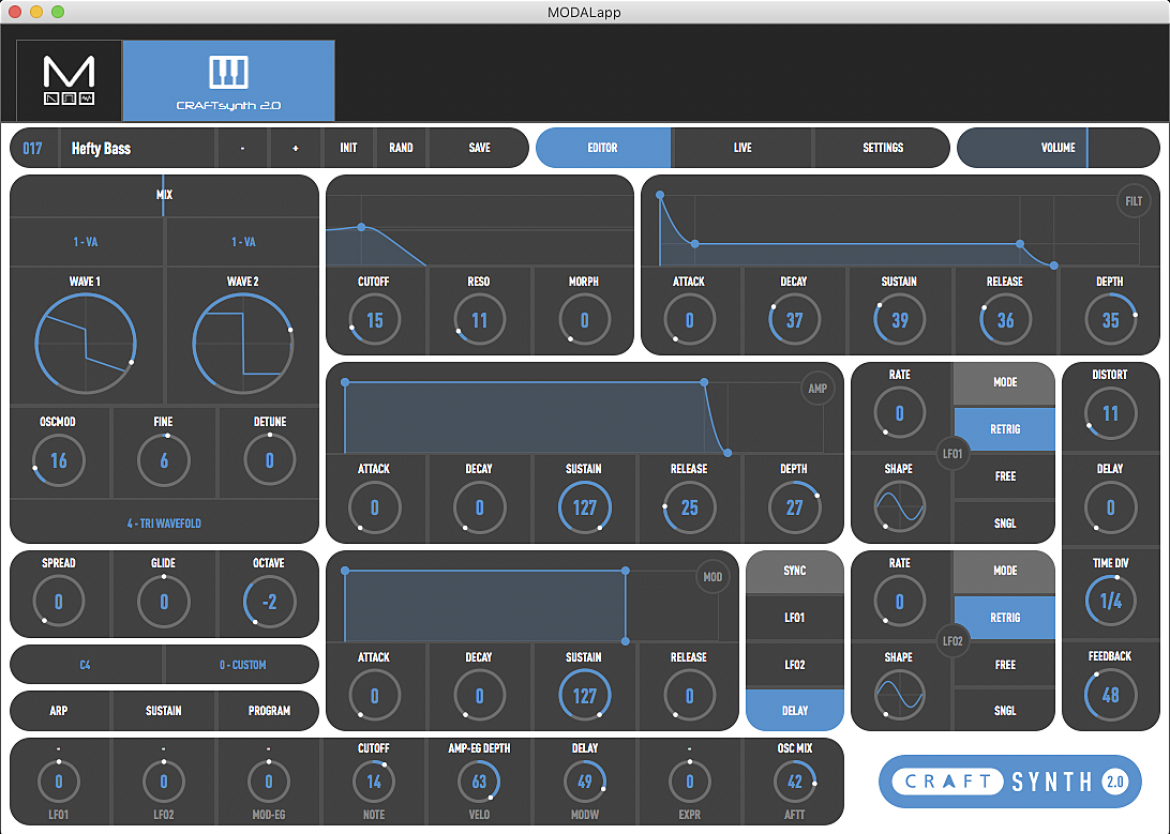Screen dimensions: 1170x834
Task: Select the CRAFTsynth 2.0 keyboard device tab
Action: tap(228, 81)
